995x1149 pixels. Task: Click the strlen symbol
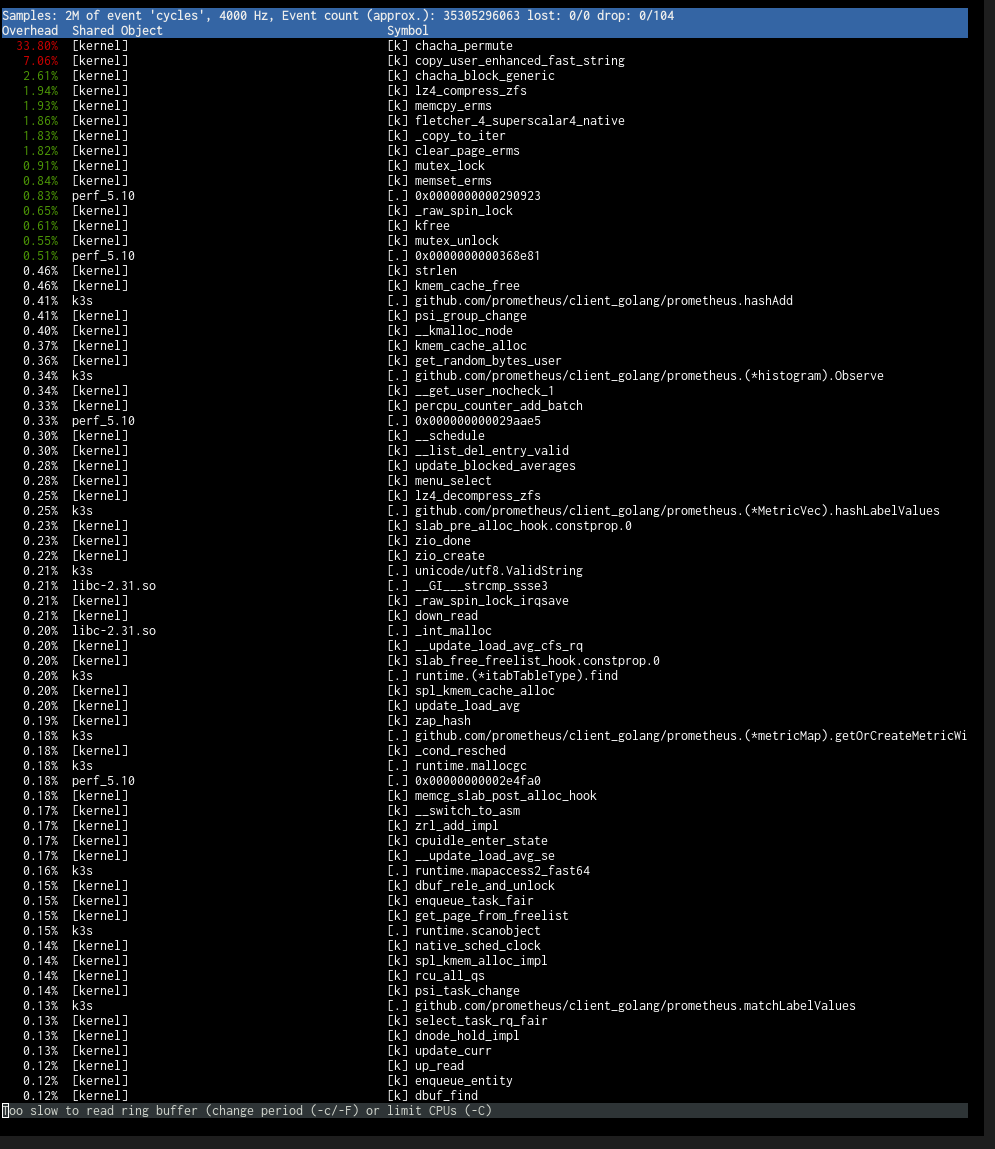pos(435,271)
